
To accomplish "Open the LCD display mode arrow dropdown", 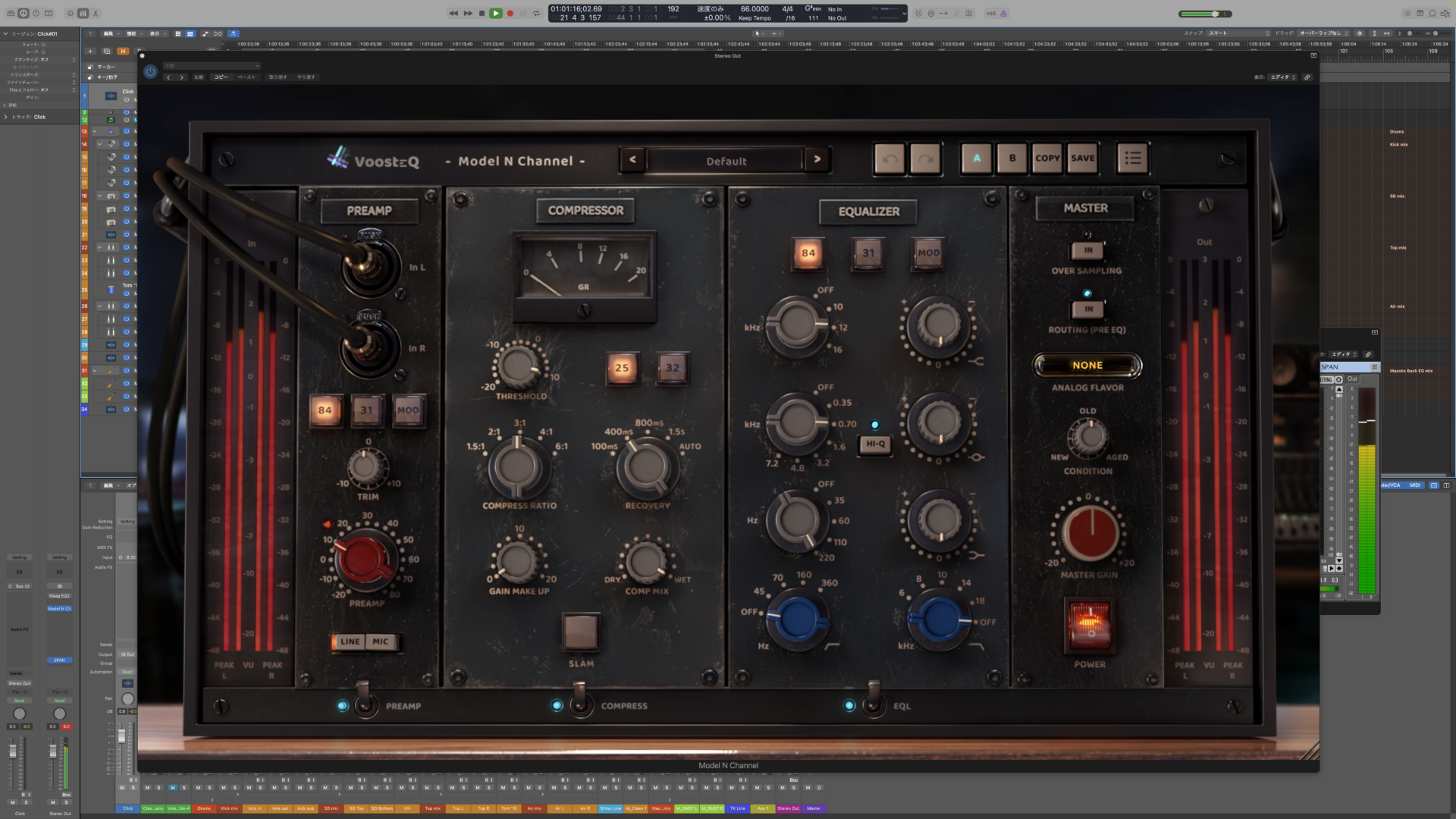I will pos(903,13).
